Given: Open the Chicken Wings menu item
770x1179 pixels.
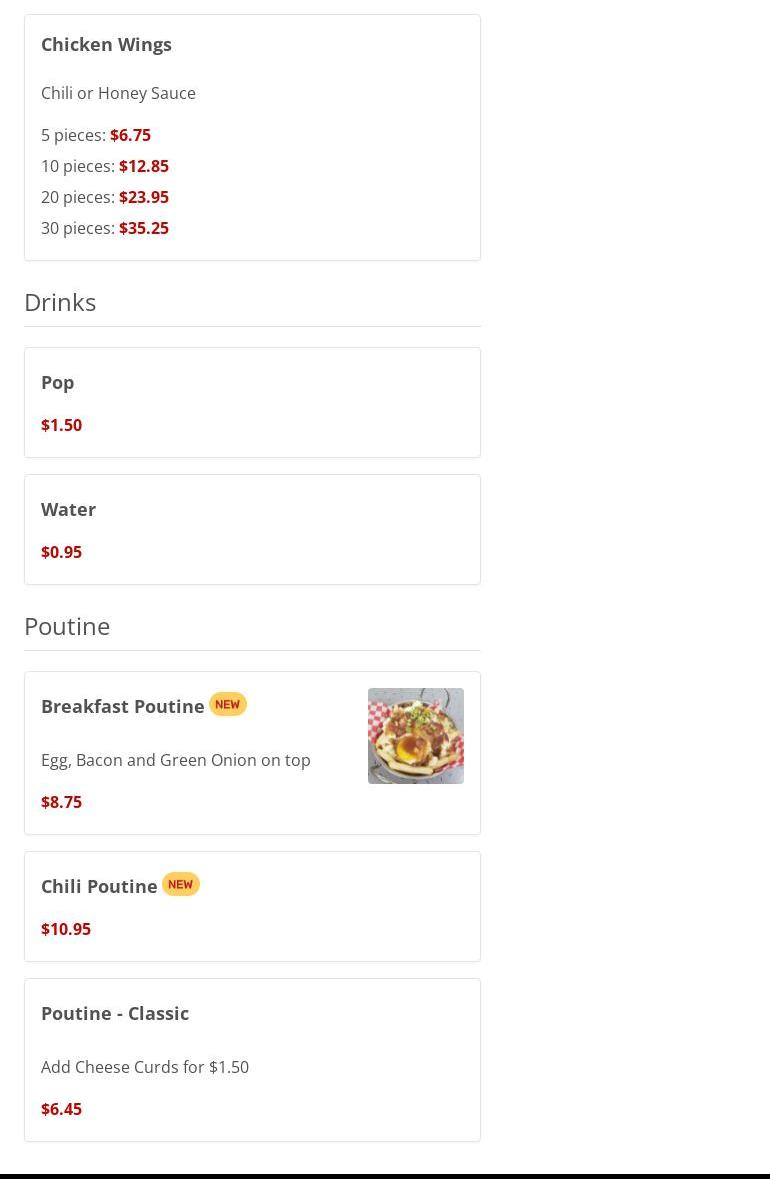Looking at the screenshot, I should [106, 44].
